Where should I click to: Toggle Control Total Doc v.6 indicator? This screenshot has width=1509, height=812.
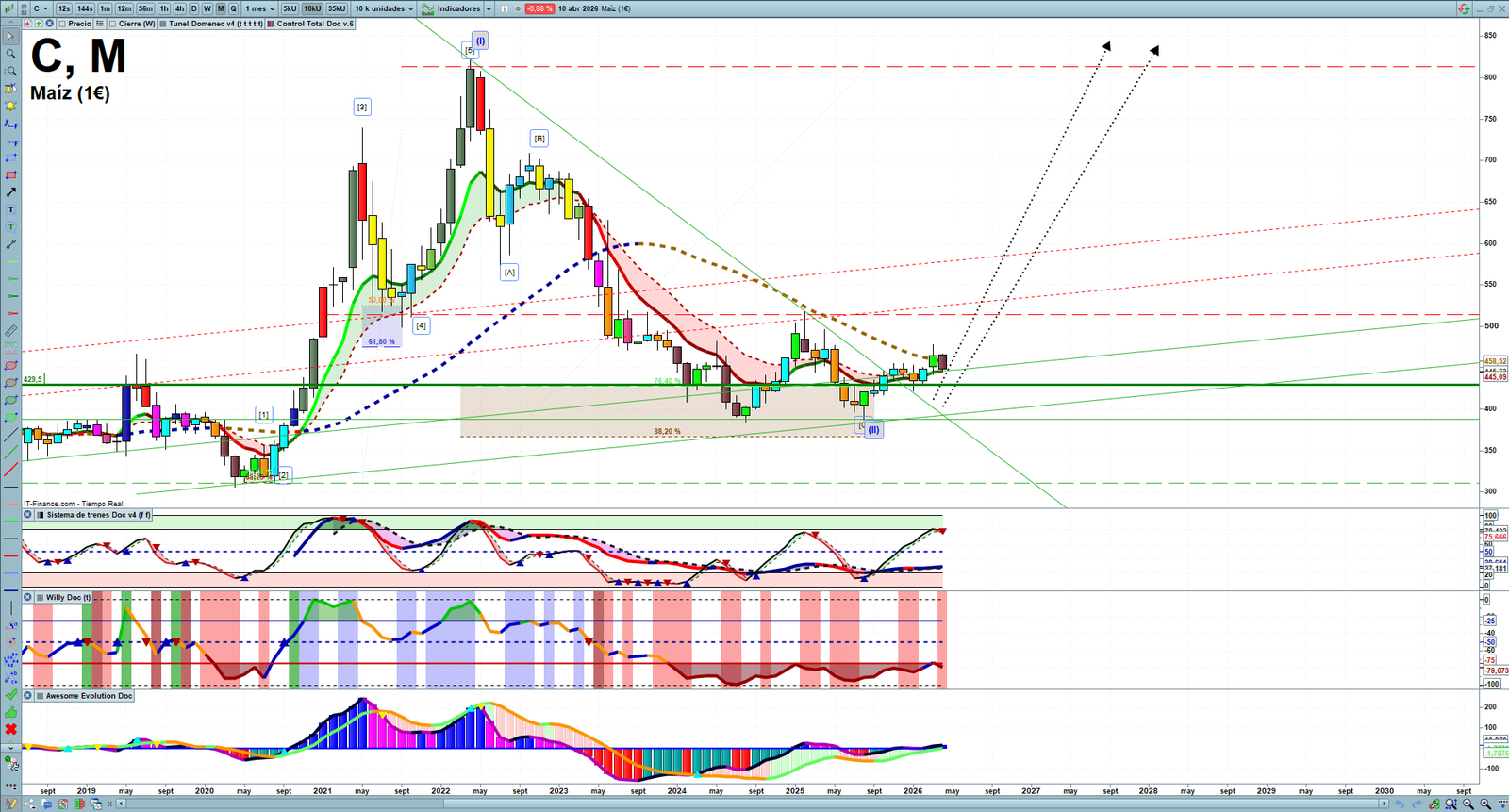(271, 24)
